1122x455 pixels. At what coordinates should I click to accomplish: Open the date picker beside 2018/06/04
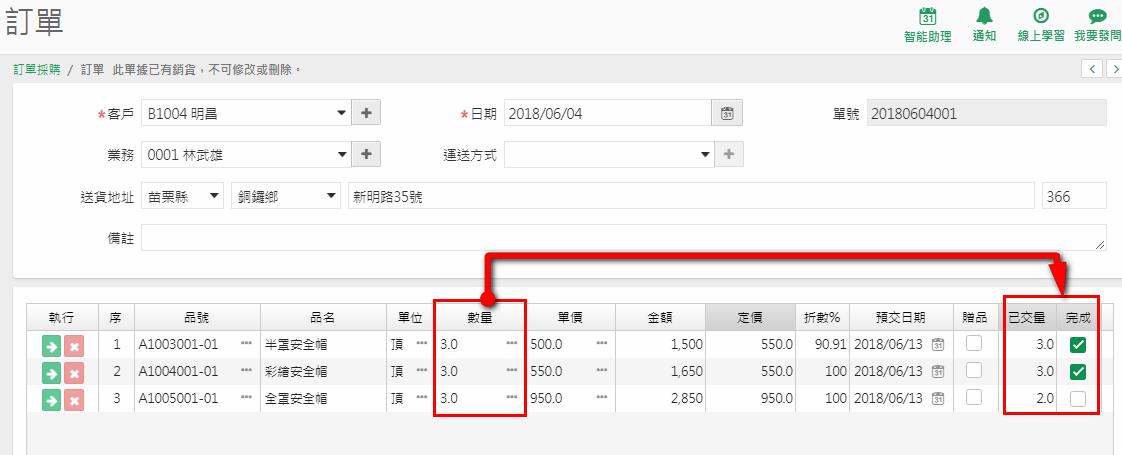pos(727,113)
